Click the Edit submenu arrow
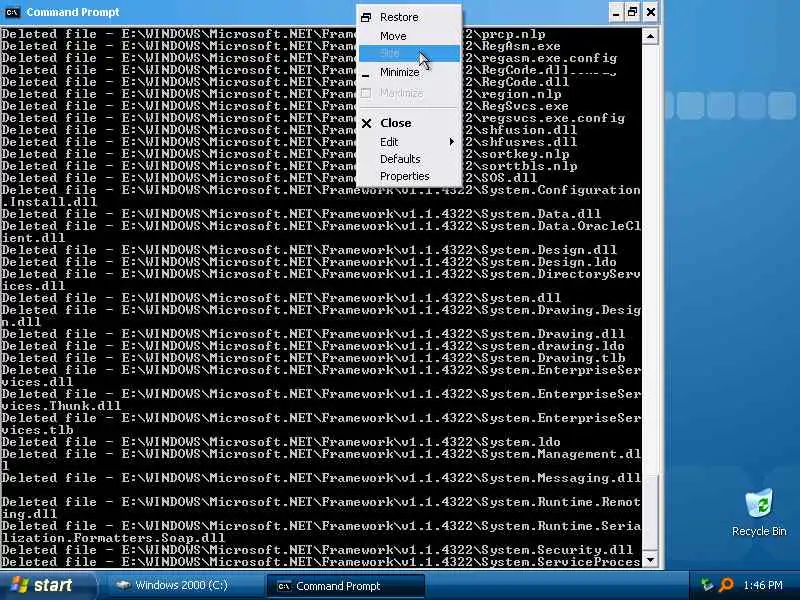This screenshot has width=800, height=600. tap(452, 142)
